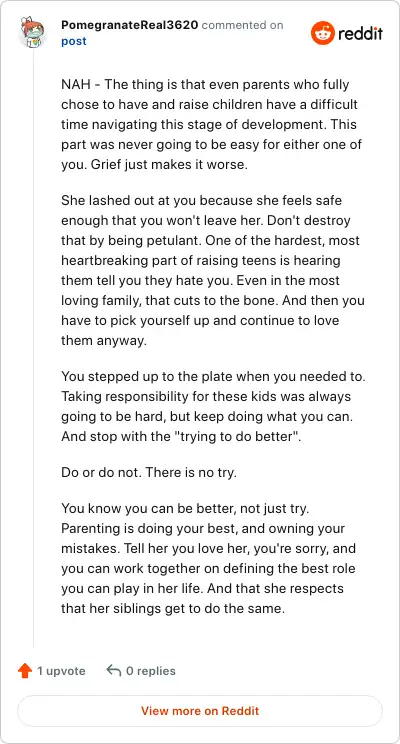Click the final line "that her siblings get to do the same."
Screen dimensions: 400x744
(x=173, y=608)
